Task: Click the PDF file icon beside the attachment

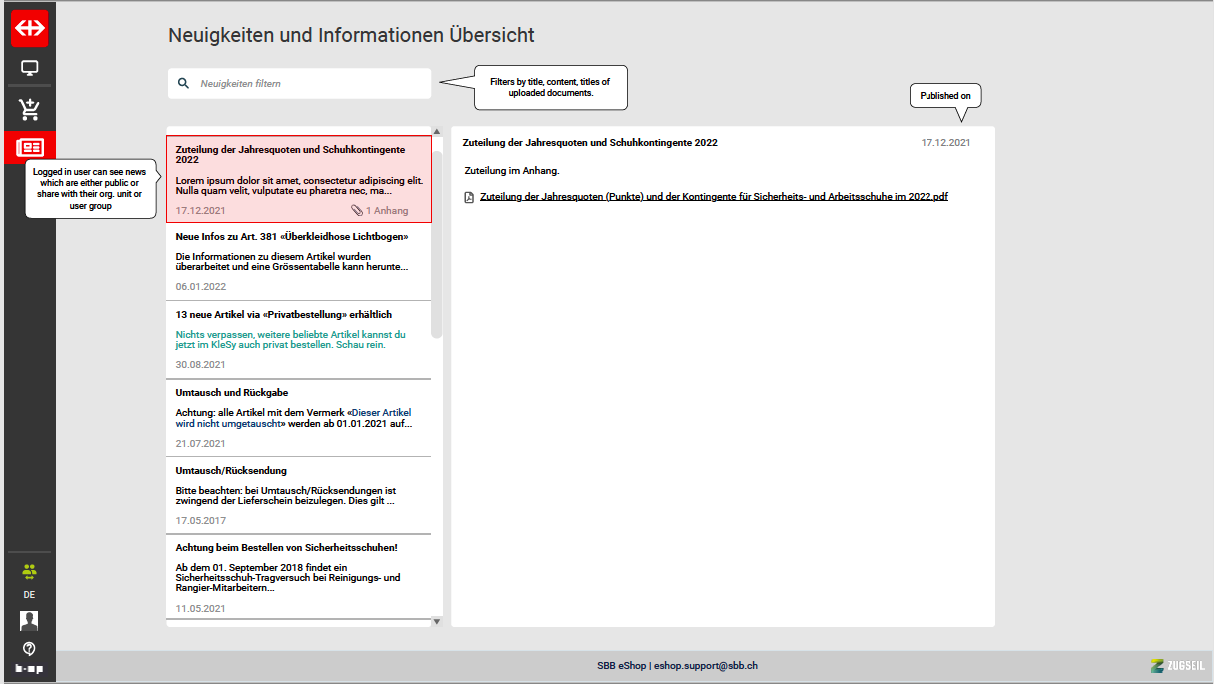Action: pyautogui.click(x=469, y=197)
